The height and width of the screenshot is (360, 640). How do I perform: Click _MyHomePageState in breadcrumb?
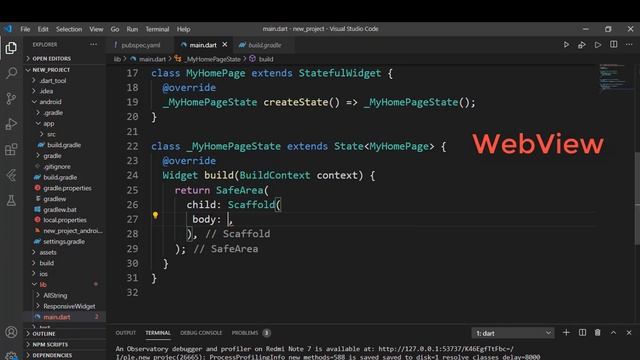point(213,59)
